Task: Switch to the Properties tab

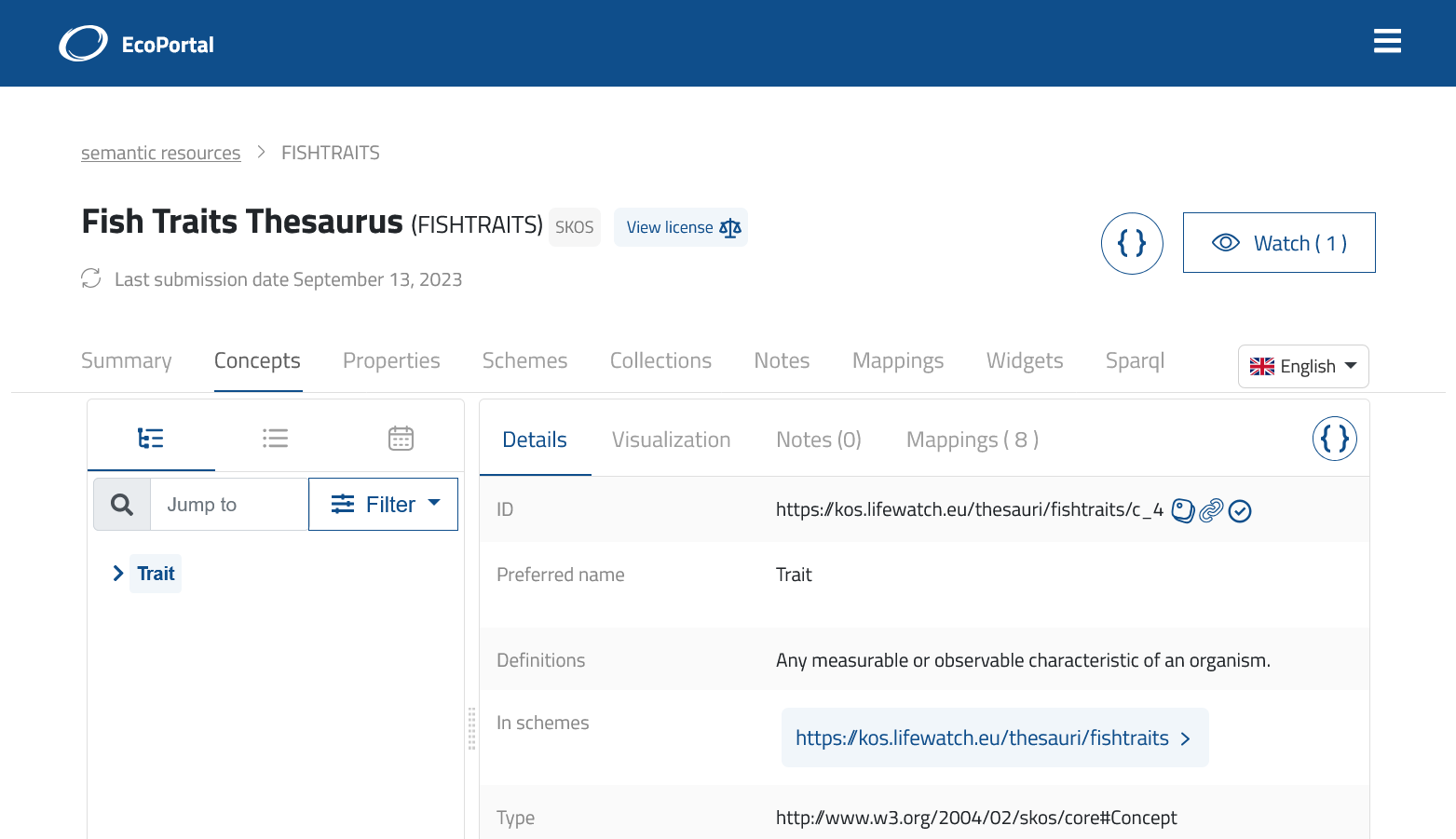Action: pos(391,361)
